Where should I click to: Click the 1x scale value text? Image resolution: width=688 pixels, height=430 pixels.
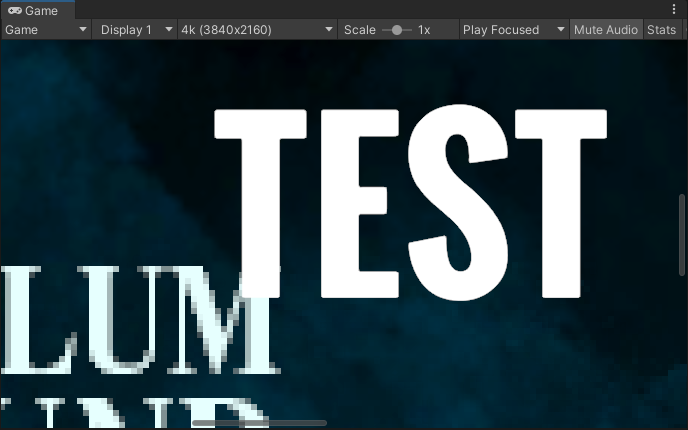point(424,30)
